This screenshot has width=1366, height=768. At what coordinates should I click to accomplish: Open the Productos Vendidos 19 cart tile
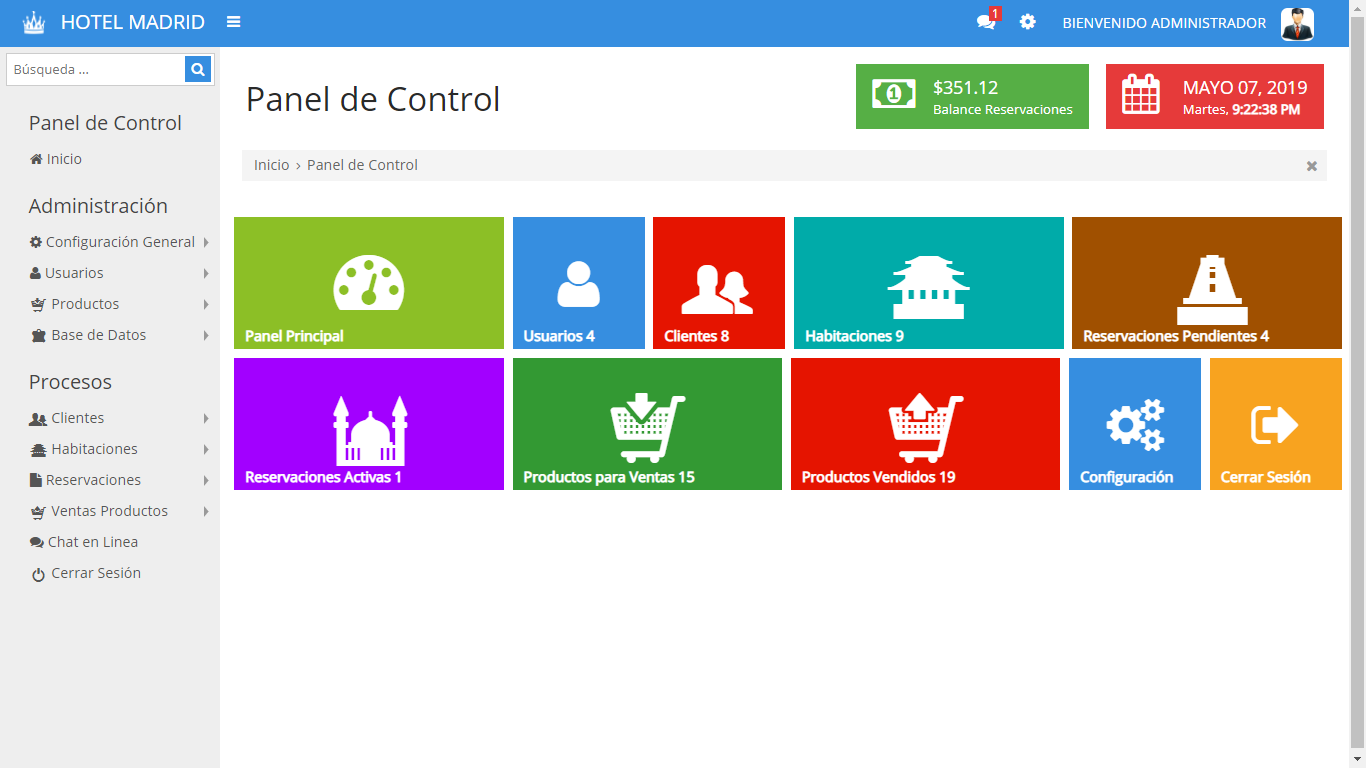pyautogui.click(x=925, y=424)
